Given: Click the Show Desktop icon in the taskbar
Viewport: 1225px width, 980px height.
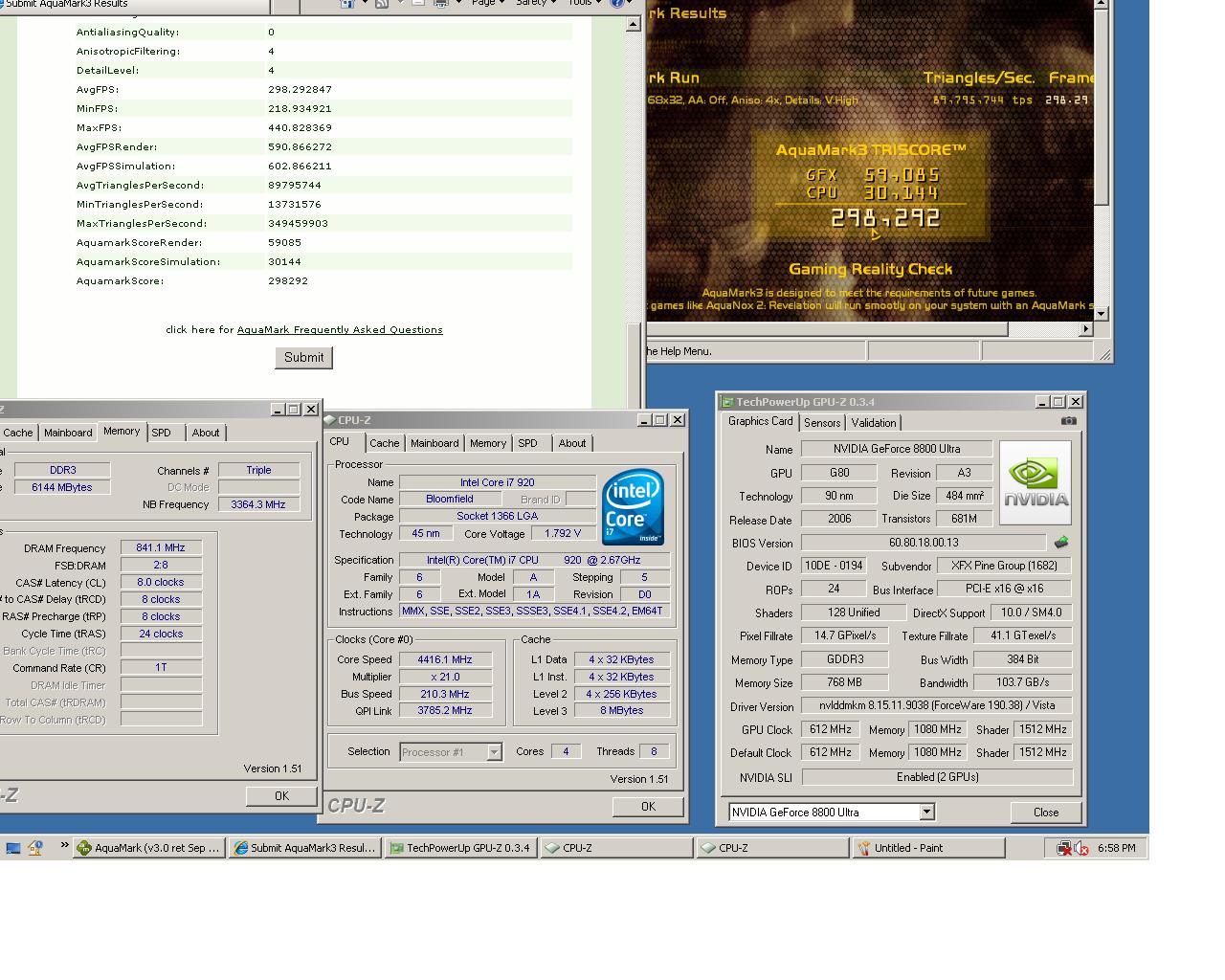Looking at the screenshot, I should [x=13, y=848].
